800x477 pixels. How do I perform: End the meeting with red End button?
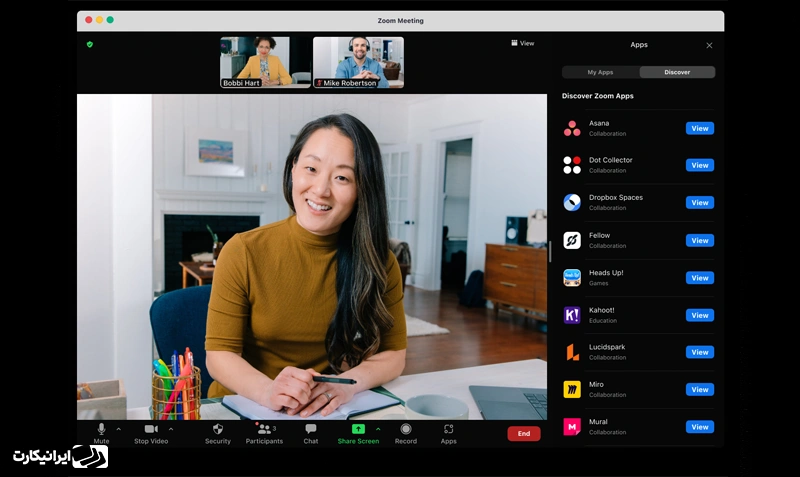pos(524,433)
